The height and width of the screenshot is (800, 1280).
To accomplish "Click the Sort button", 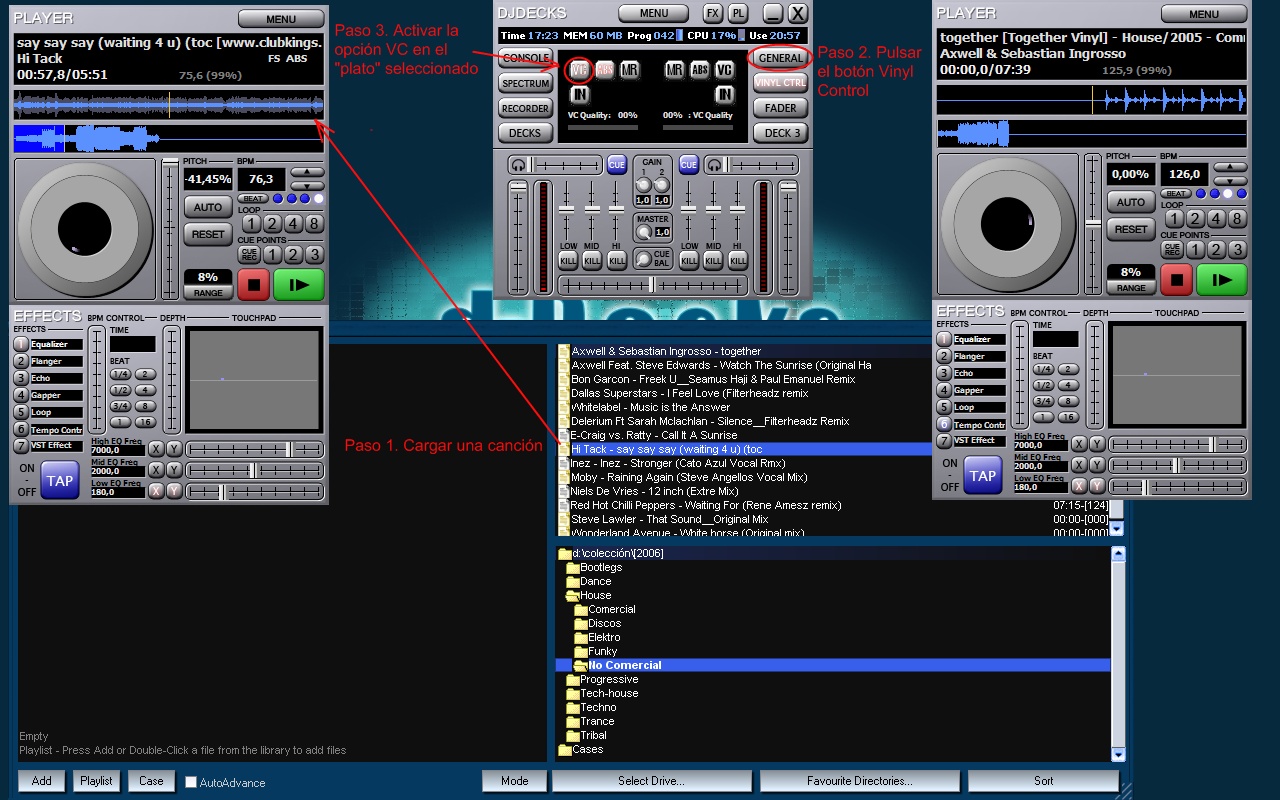I will tap(1043, 781).
